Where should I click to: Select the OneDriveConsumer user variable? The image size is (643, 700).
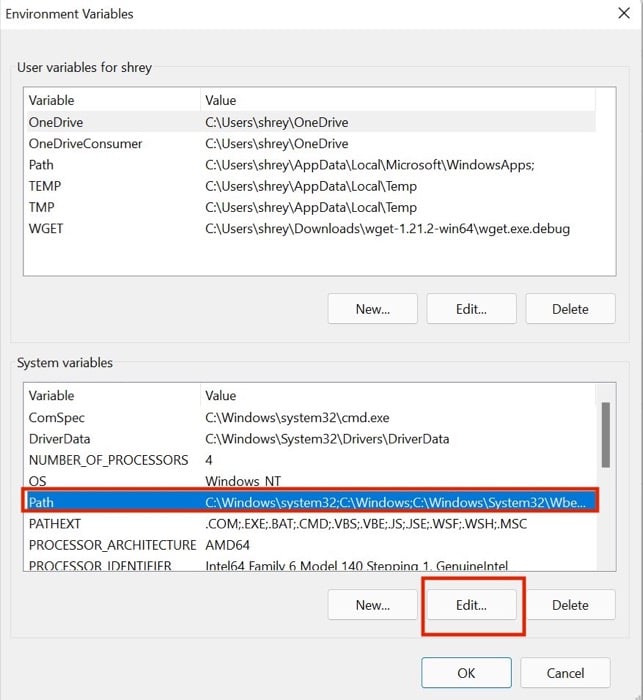[x=311, y=143]
